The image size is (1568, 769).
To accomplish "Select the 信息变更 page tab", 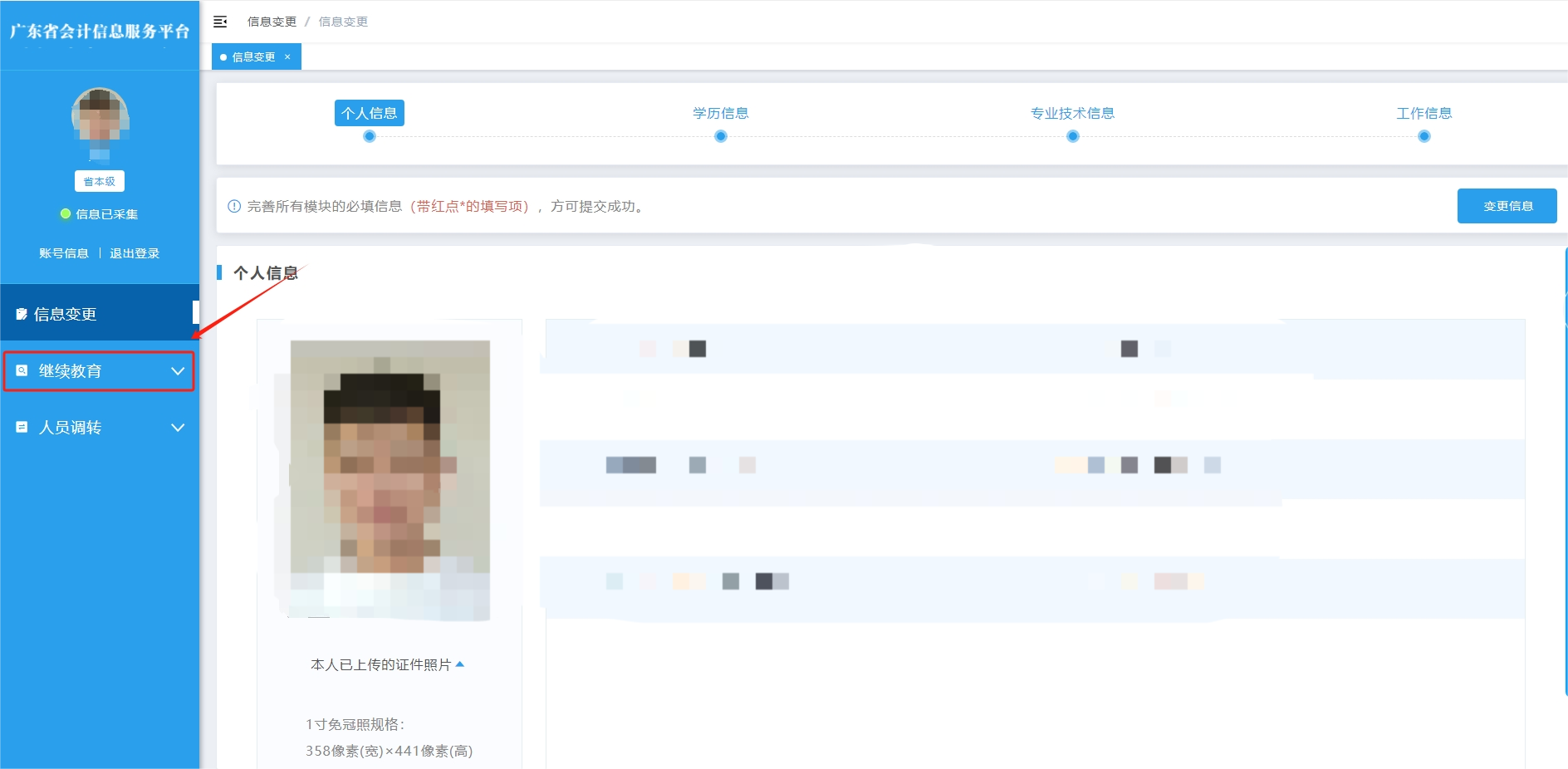I will point(256,56).
